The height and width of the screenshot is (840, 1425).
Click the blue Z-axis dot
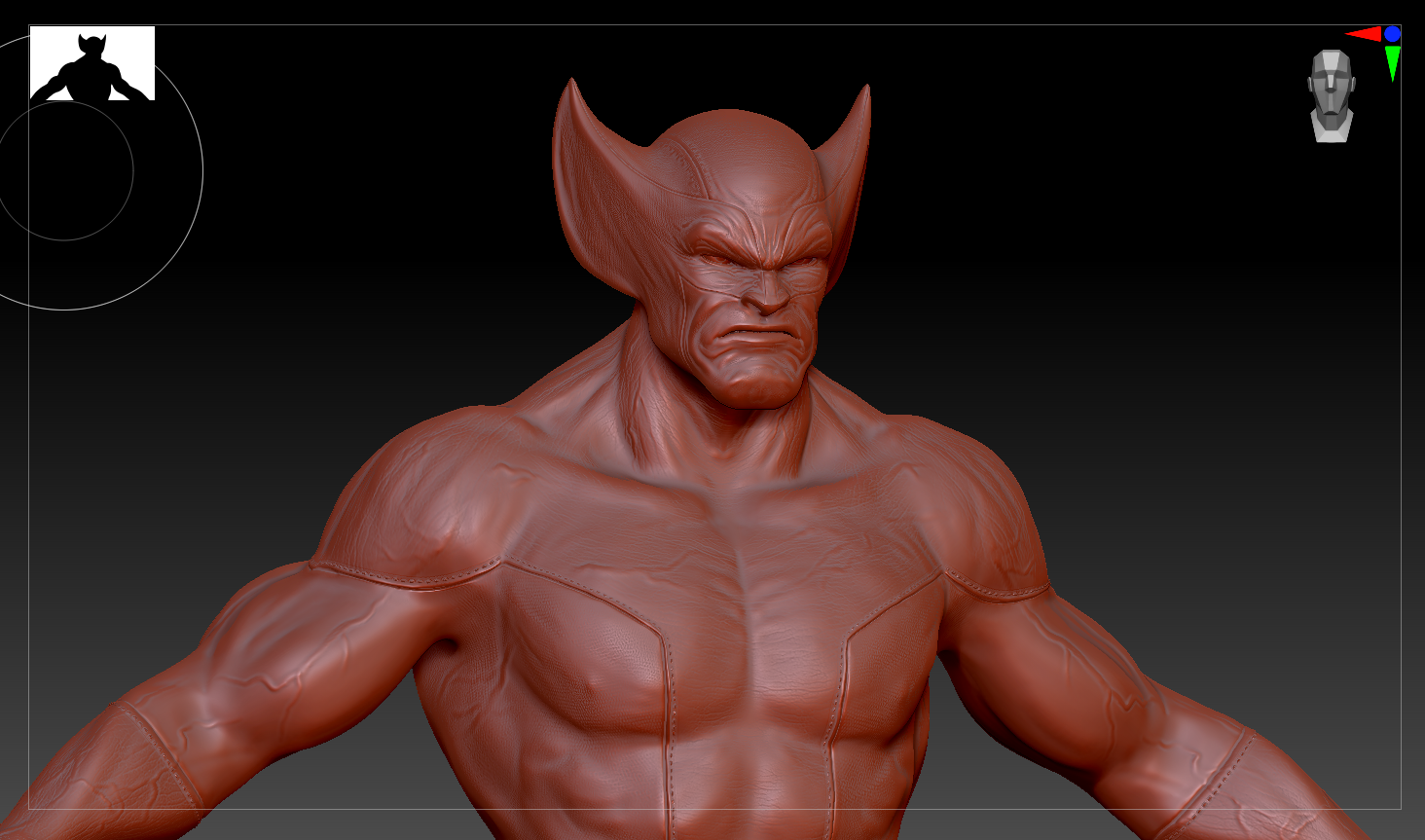pyautogui.click(x=1393, y=34)
